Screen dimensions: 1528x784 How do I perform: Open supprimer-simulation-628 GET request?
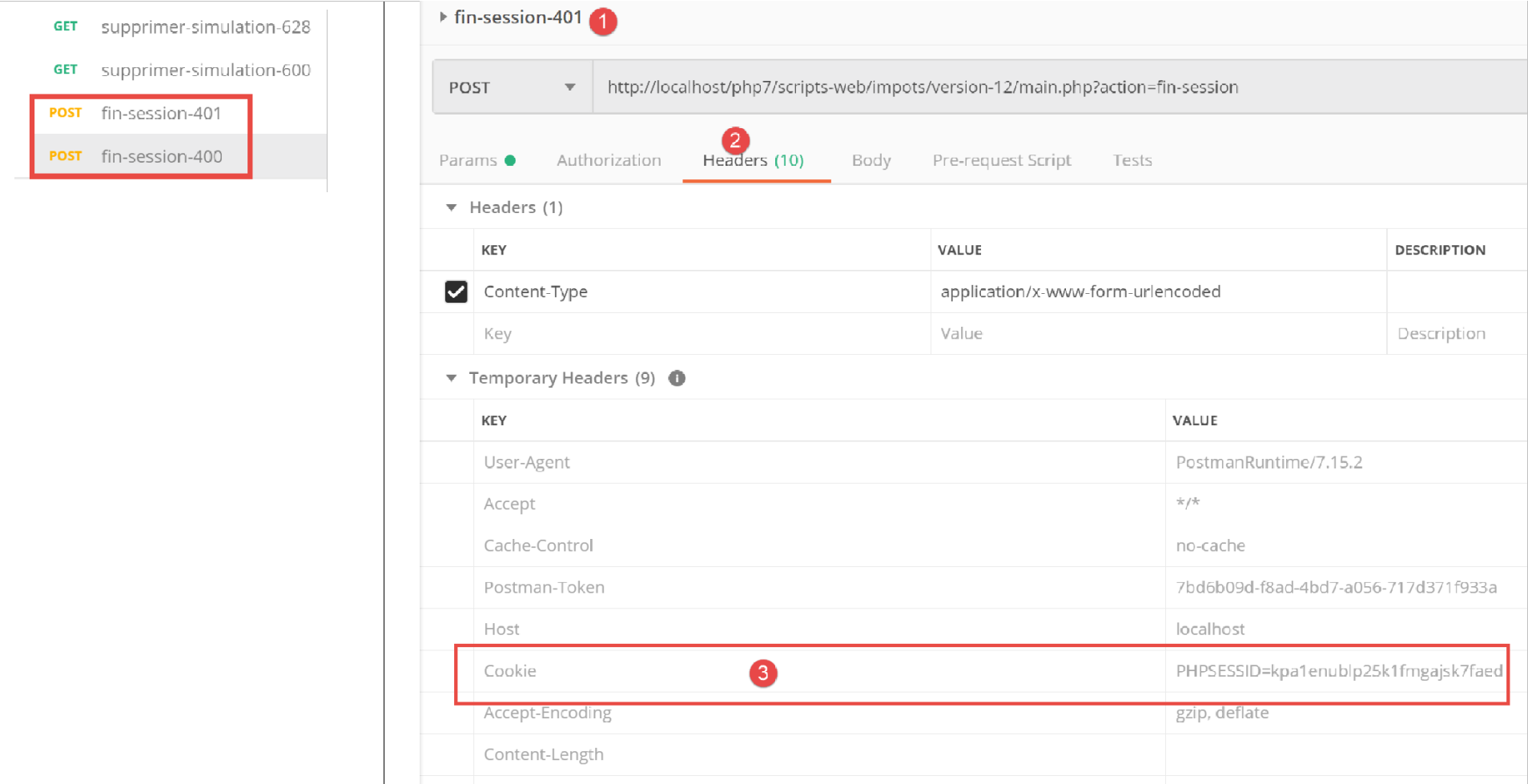pos(205,27)
